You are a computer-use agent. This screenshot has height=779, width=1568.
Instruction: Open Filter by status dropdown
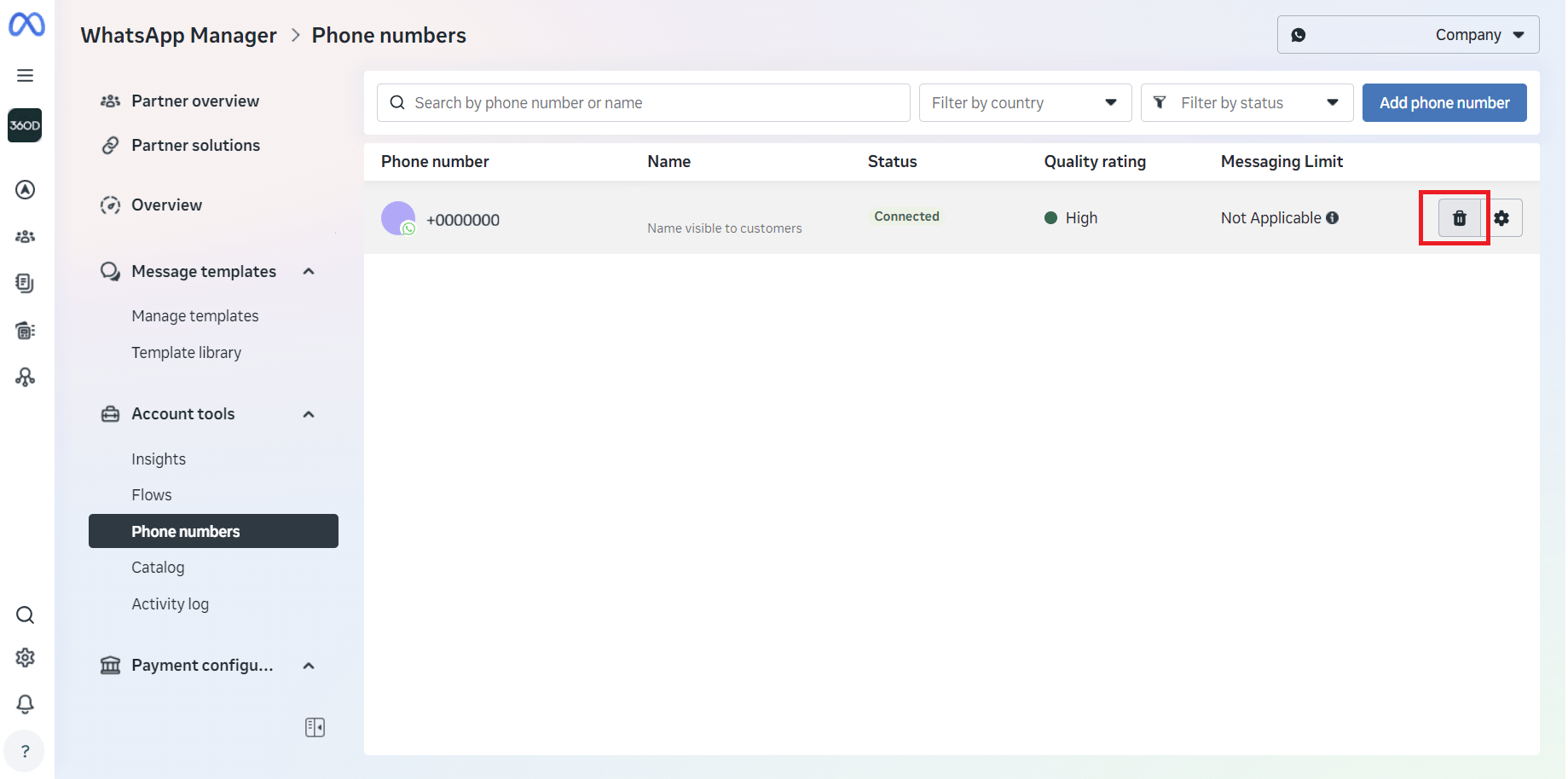[x=1247, y=103]
